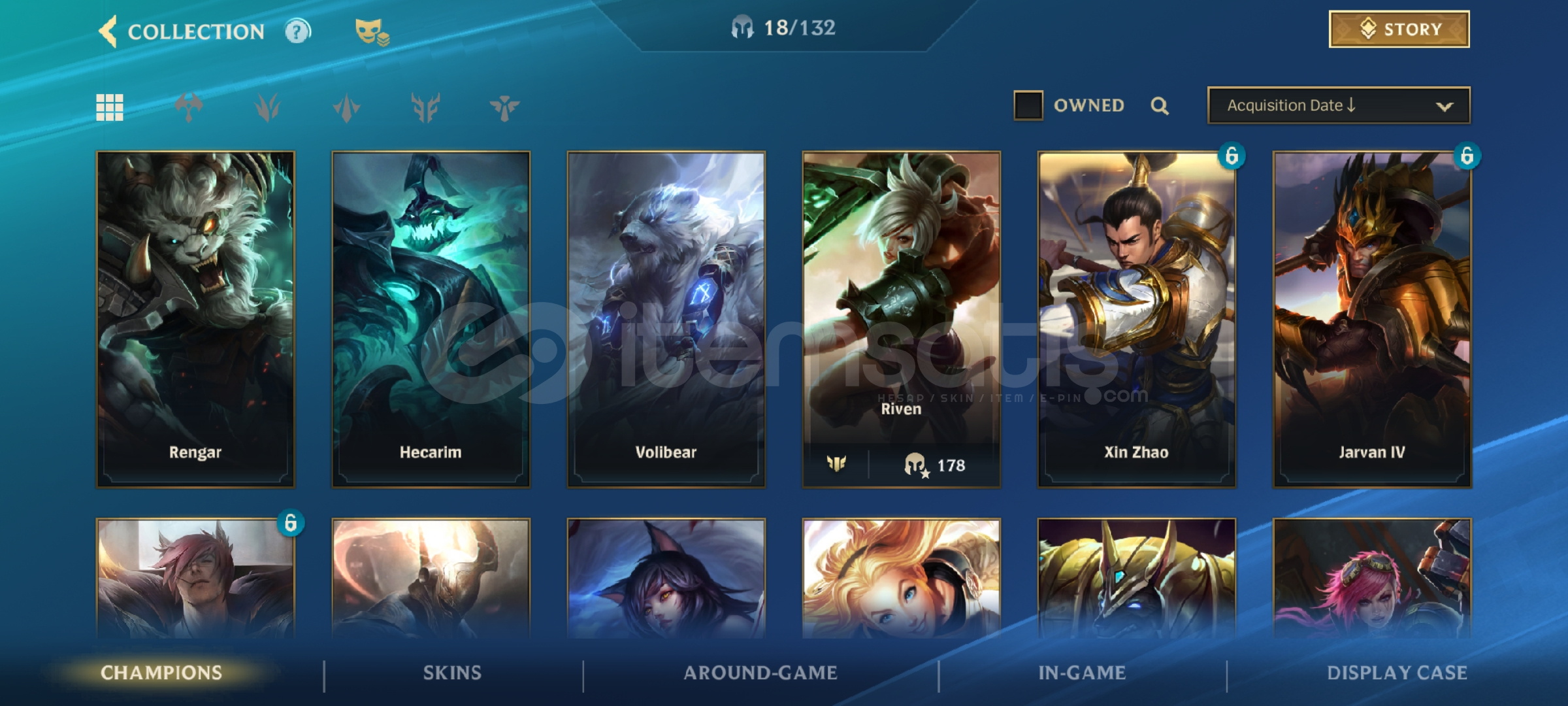Viewport: 1568px width, 706px height.
Task: Switch to the Skins tab
Action: pyautogui.click(x=452, y=673)
